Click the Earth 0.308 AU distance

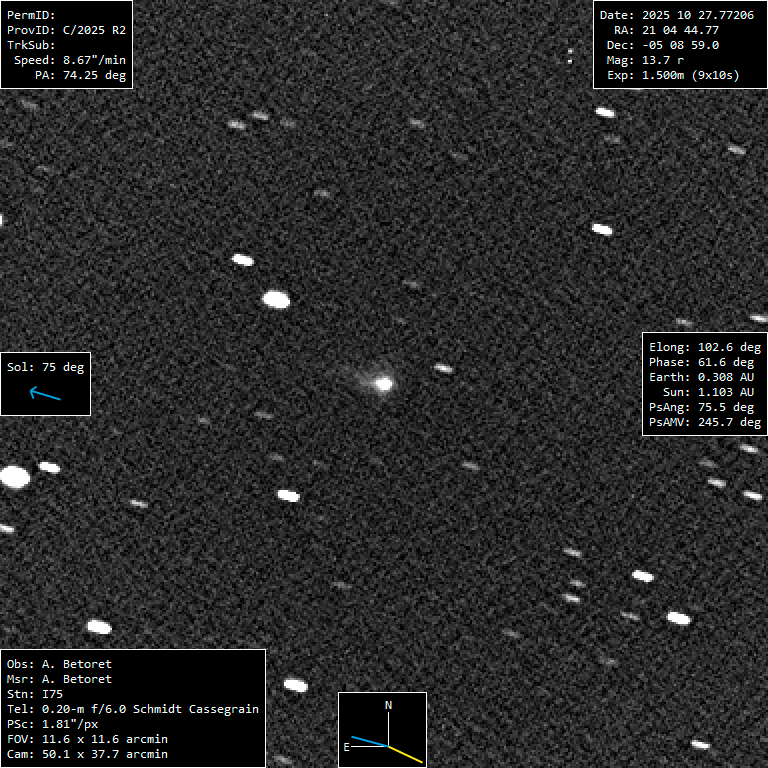tap(705, 377)
